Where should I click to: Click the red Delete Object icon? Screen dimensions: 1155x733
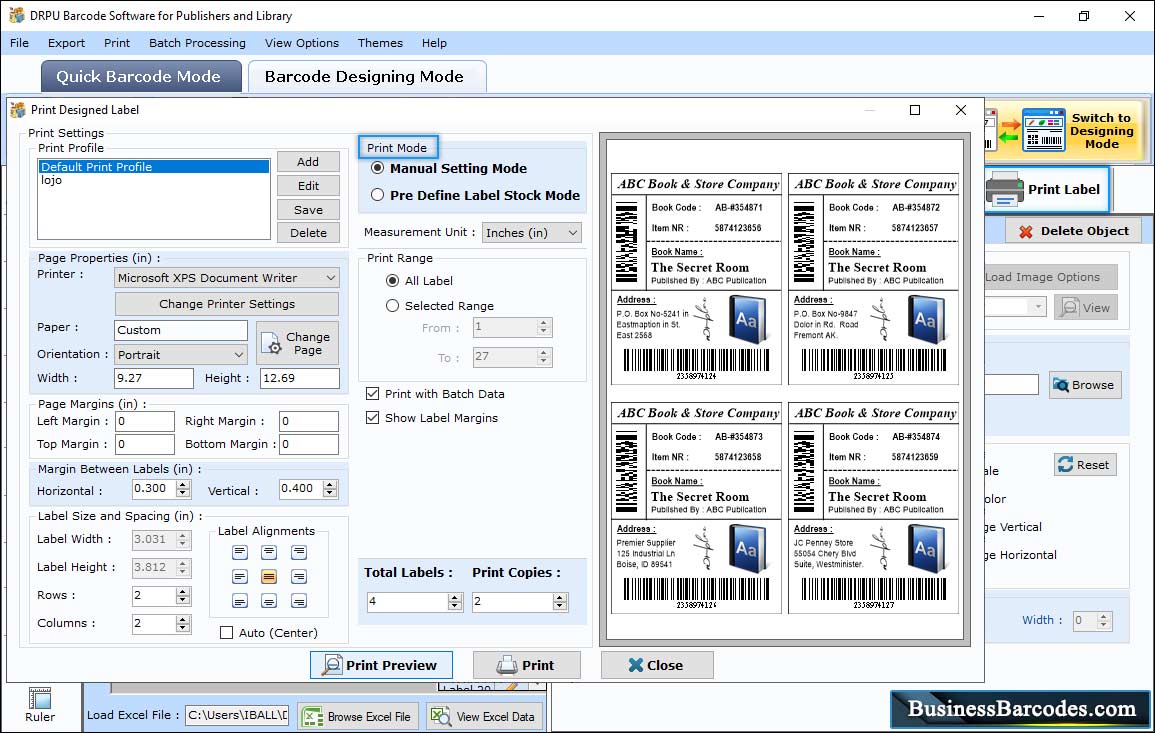1025,231
